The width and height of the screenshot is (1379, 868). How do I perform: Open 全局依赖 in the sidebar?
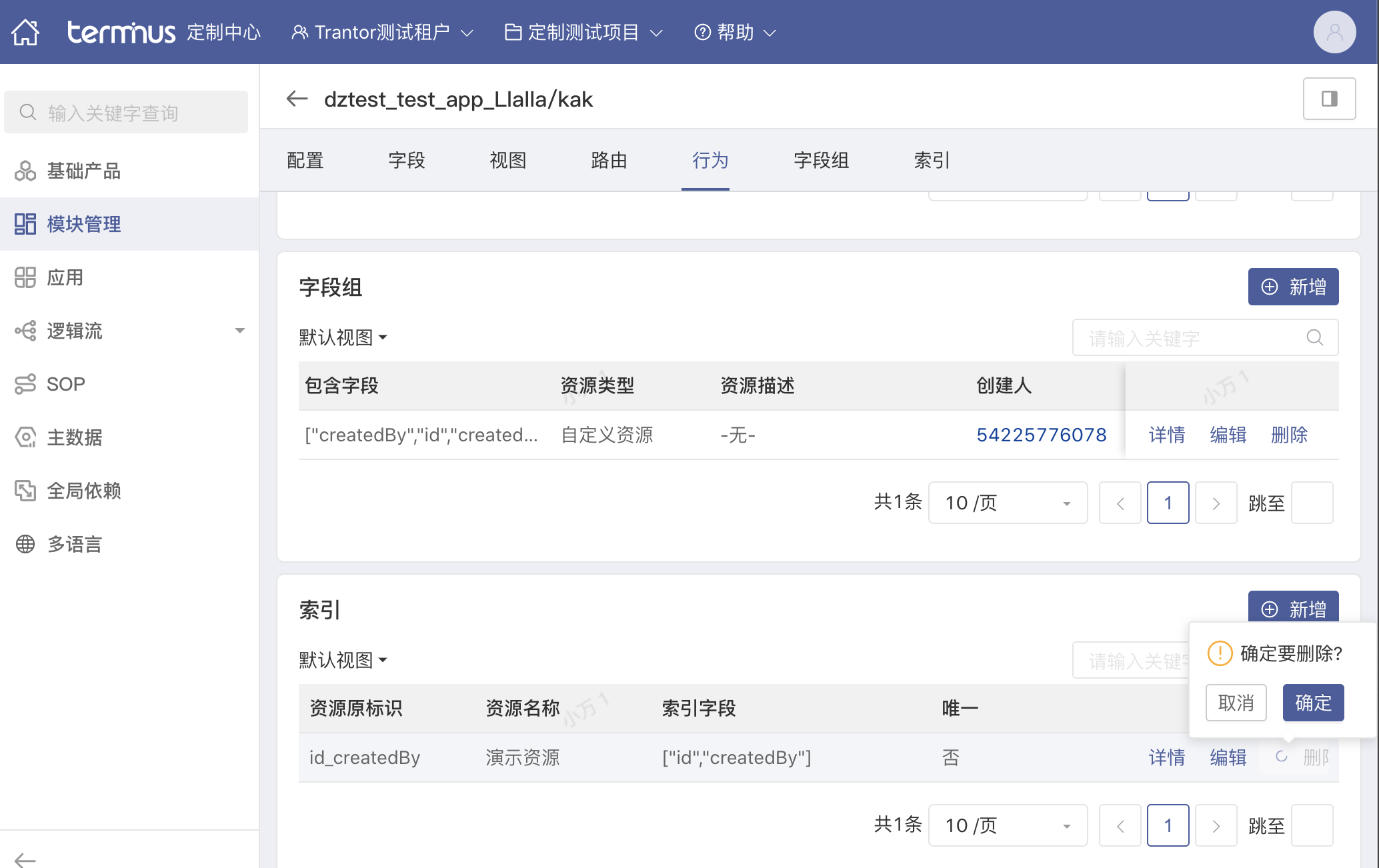(x=129, y=491)
